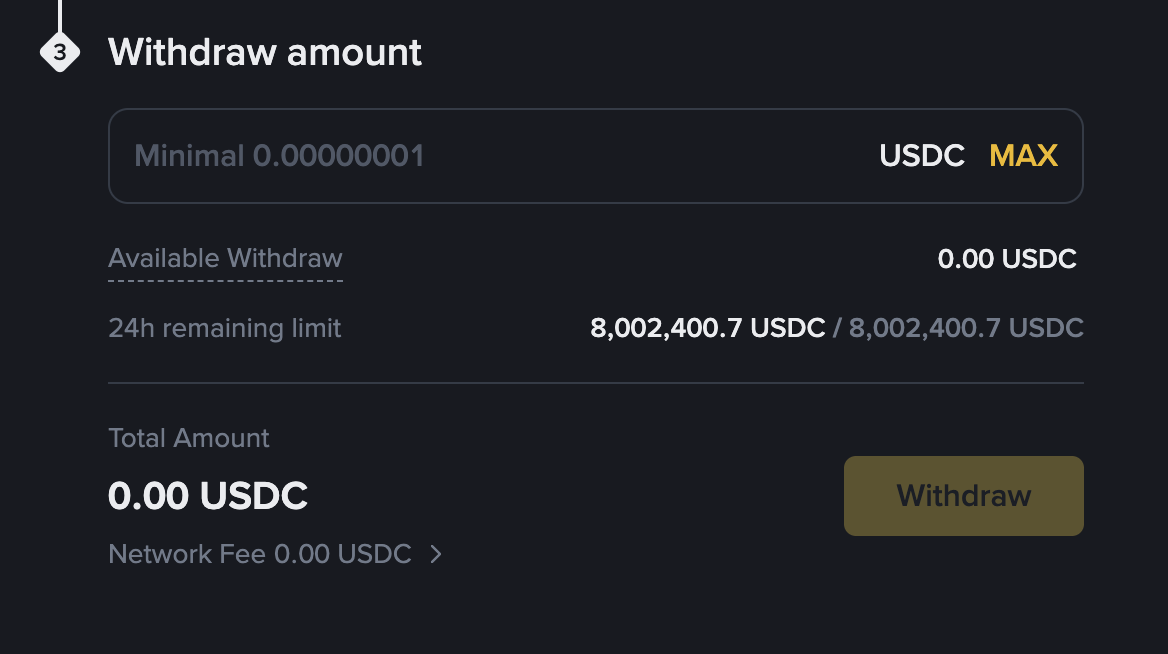Click the 0.00 USDC available balance
The width and height of the screenshot is (1168, 654).
coord(1008,258)
